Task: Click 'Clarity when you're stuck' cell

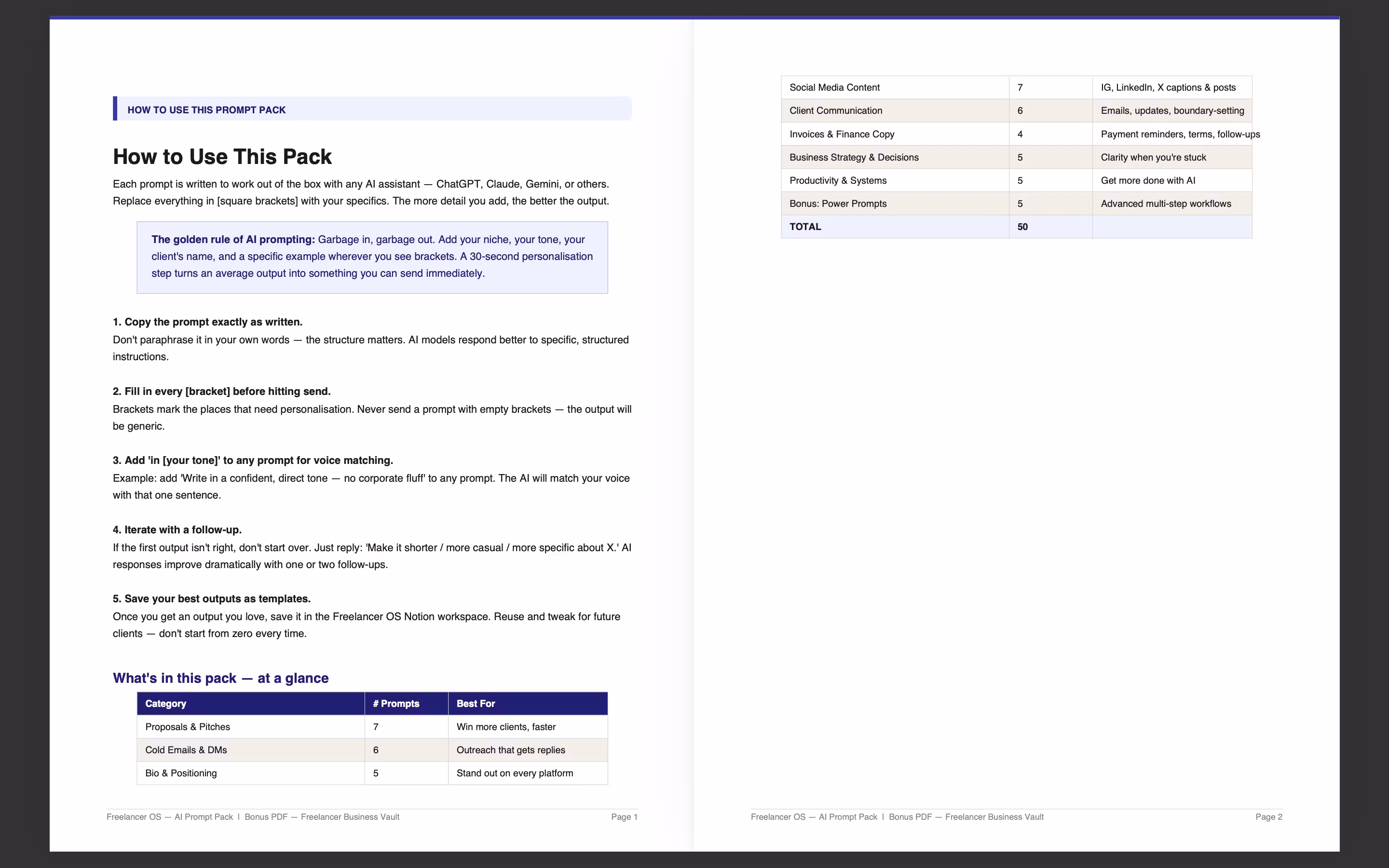Action: pos(1172,157)
